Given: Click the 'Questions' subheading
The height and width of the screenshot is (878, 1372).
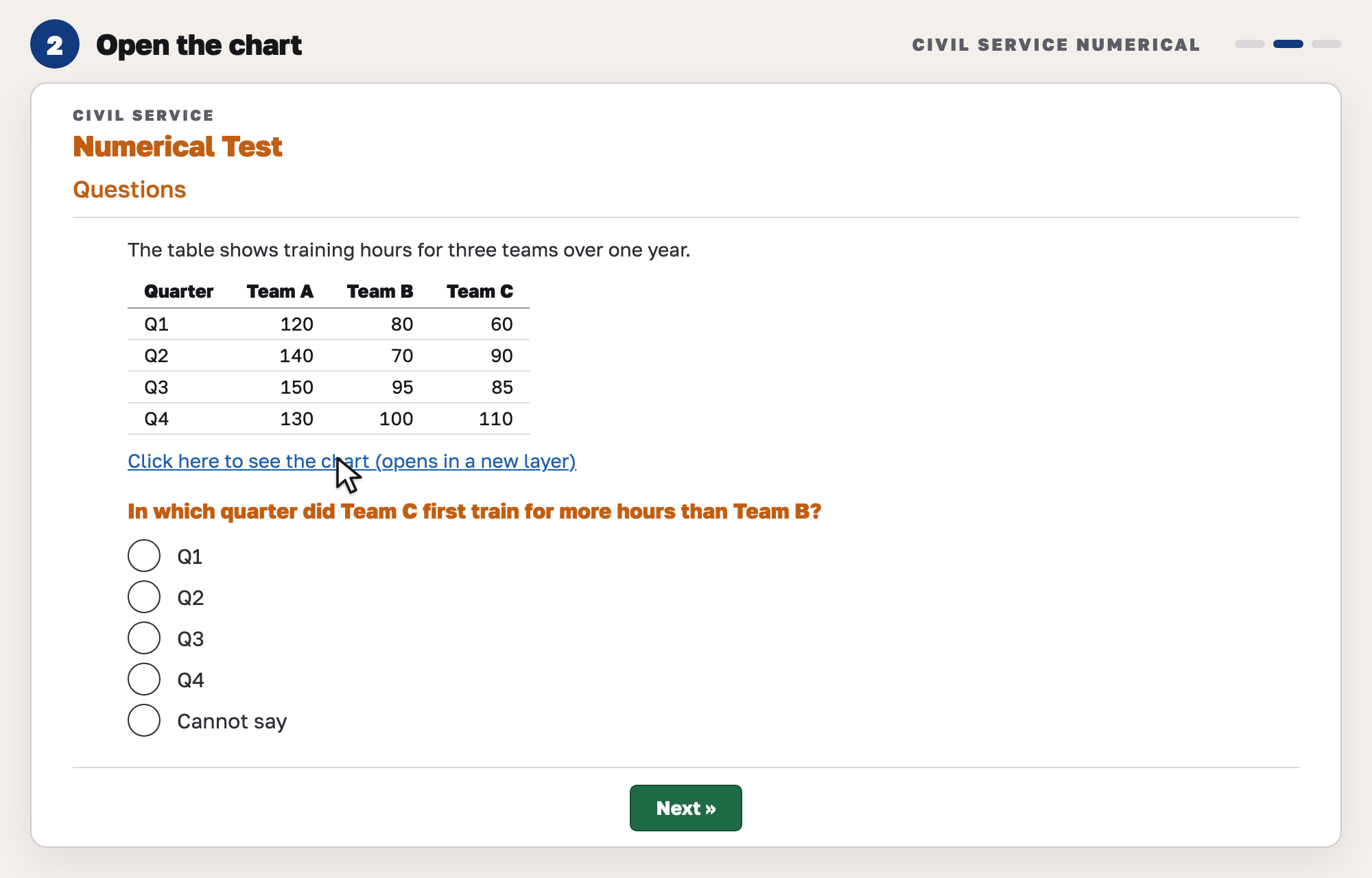Looking at the screenshot, I should tap(130, 189).
